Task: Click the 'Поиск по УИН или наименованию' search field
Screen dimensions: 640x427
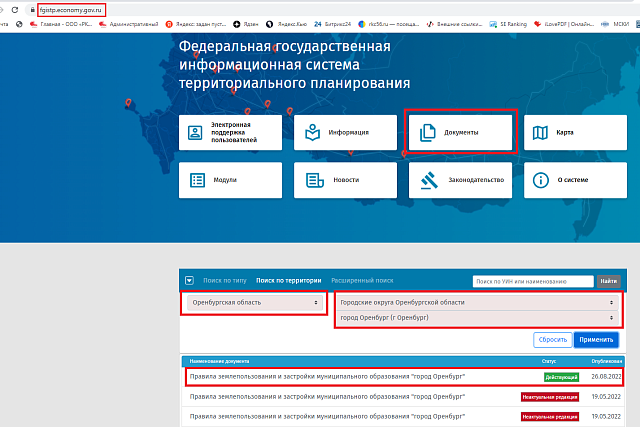Action: (533, 281)
